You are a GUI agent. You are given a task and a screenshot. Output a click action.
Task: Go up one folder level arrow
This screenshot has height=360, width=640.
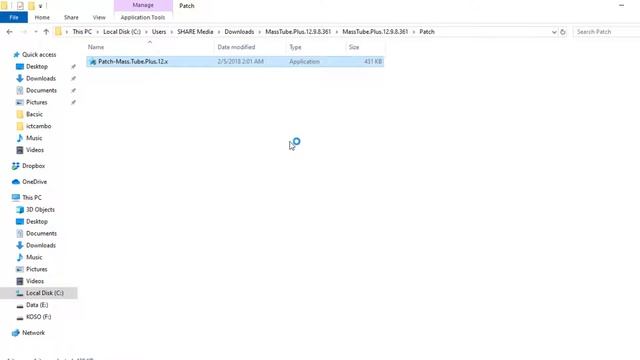click(46, 32)
